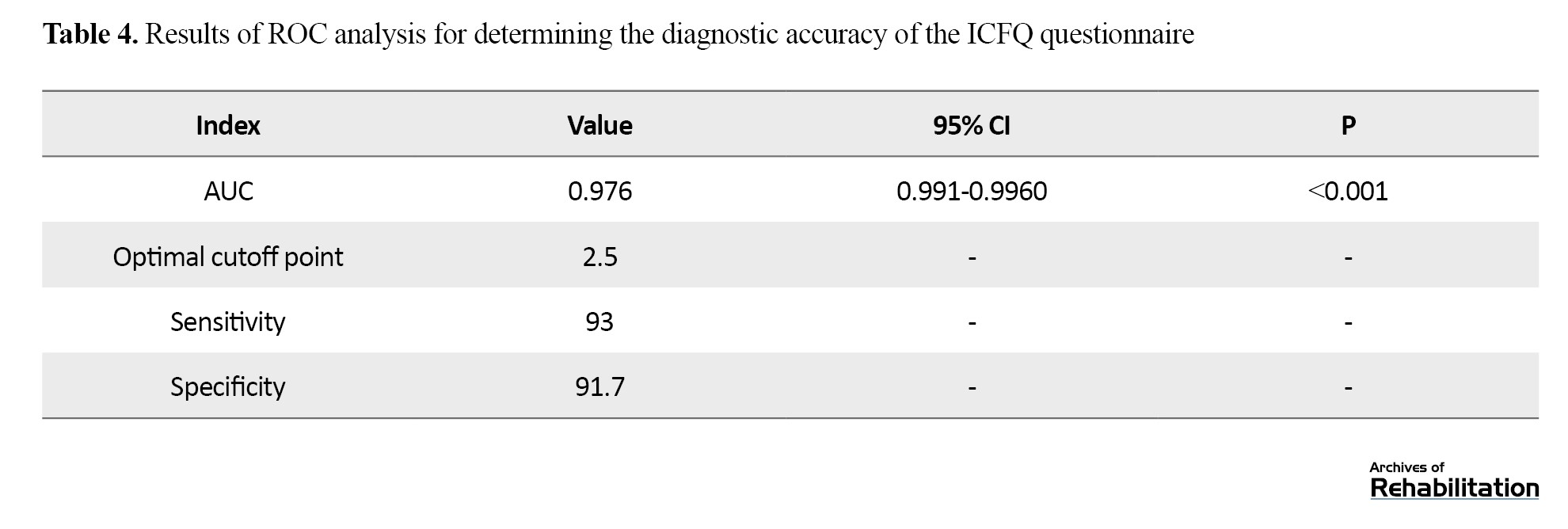
Task: Click the "AUC" row label
Action: [228, 191]
